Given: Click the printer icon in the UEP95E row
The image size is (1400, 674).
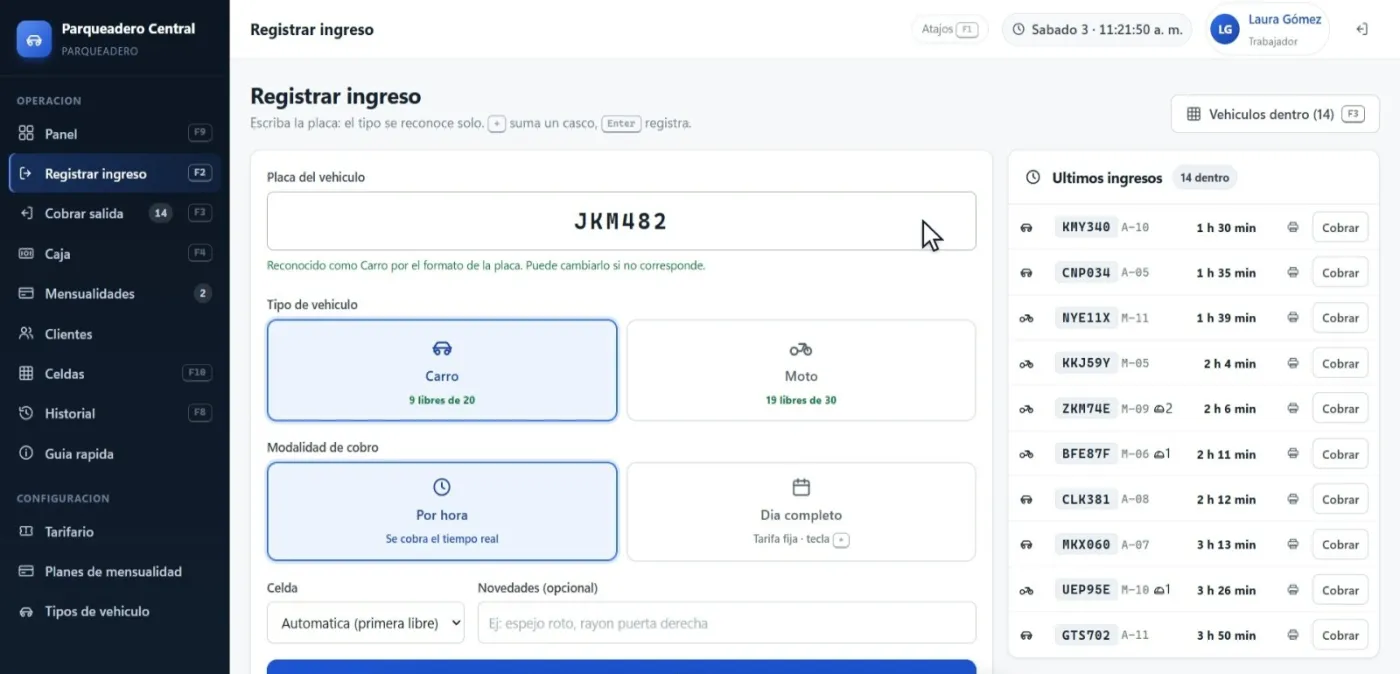Looking at the screenshot, I should point(1293,590).
